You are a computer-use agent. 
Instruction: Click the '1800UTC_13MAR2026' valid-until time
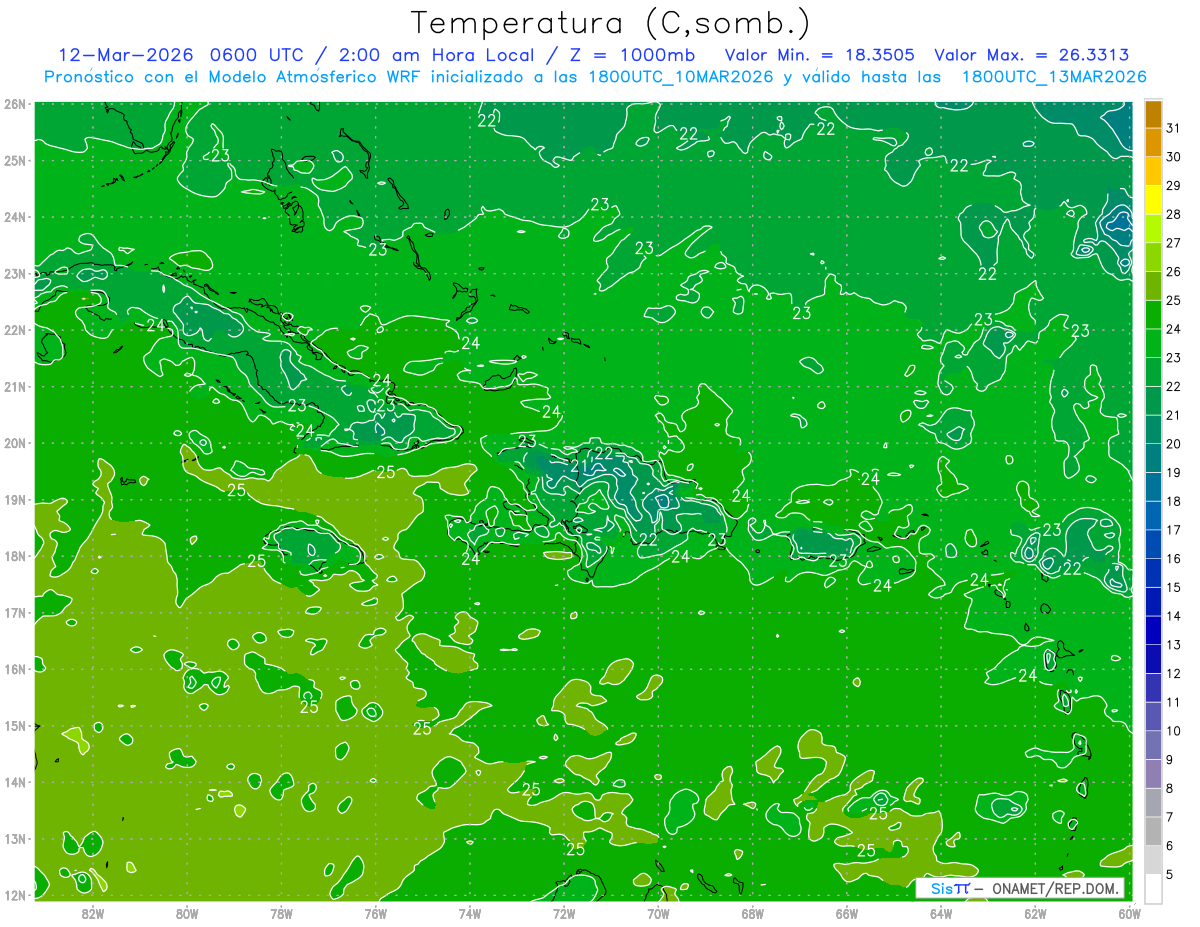tap(1054, 77)
